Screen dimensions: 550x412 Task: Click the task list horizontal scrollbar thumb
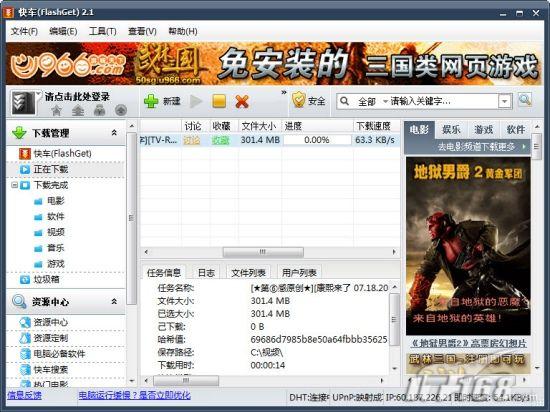[263, 252]
